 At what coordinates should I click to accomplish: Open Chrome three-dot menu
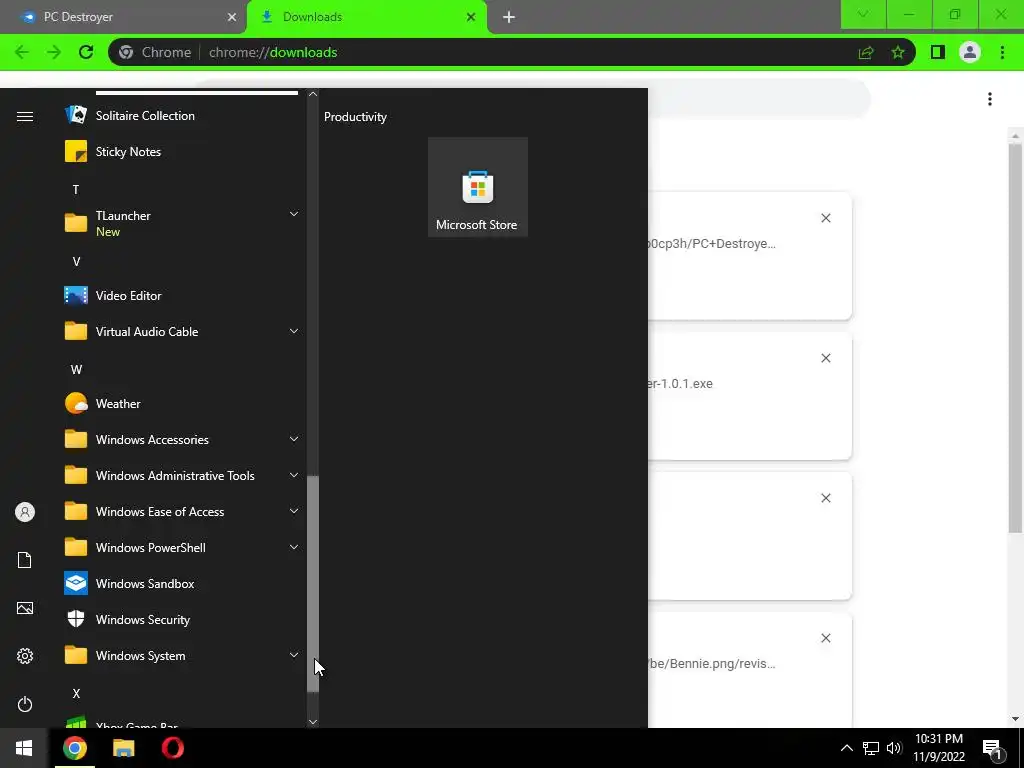pyautogui.click(x=1002, y=52)
